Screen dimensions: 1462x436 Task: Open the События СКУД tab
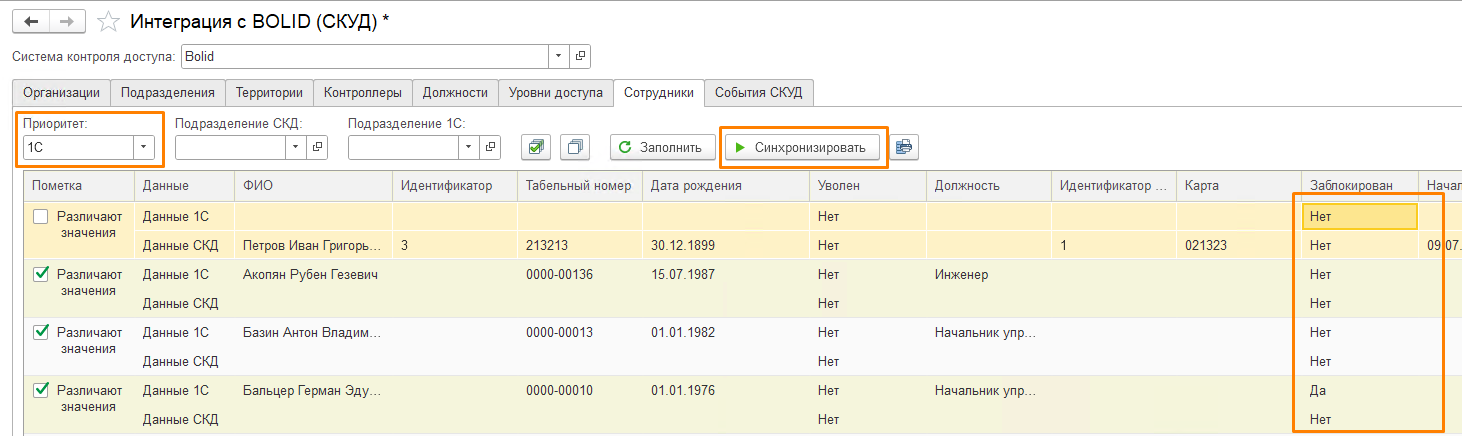759,93
